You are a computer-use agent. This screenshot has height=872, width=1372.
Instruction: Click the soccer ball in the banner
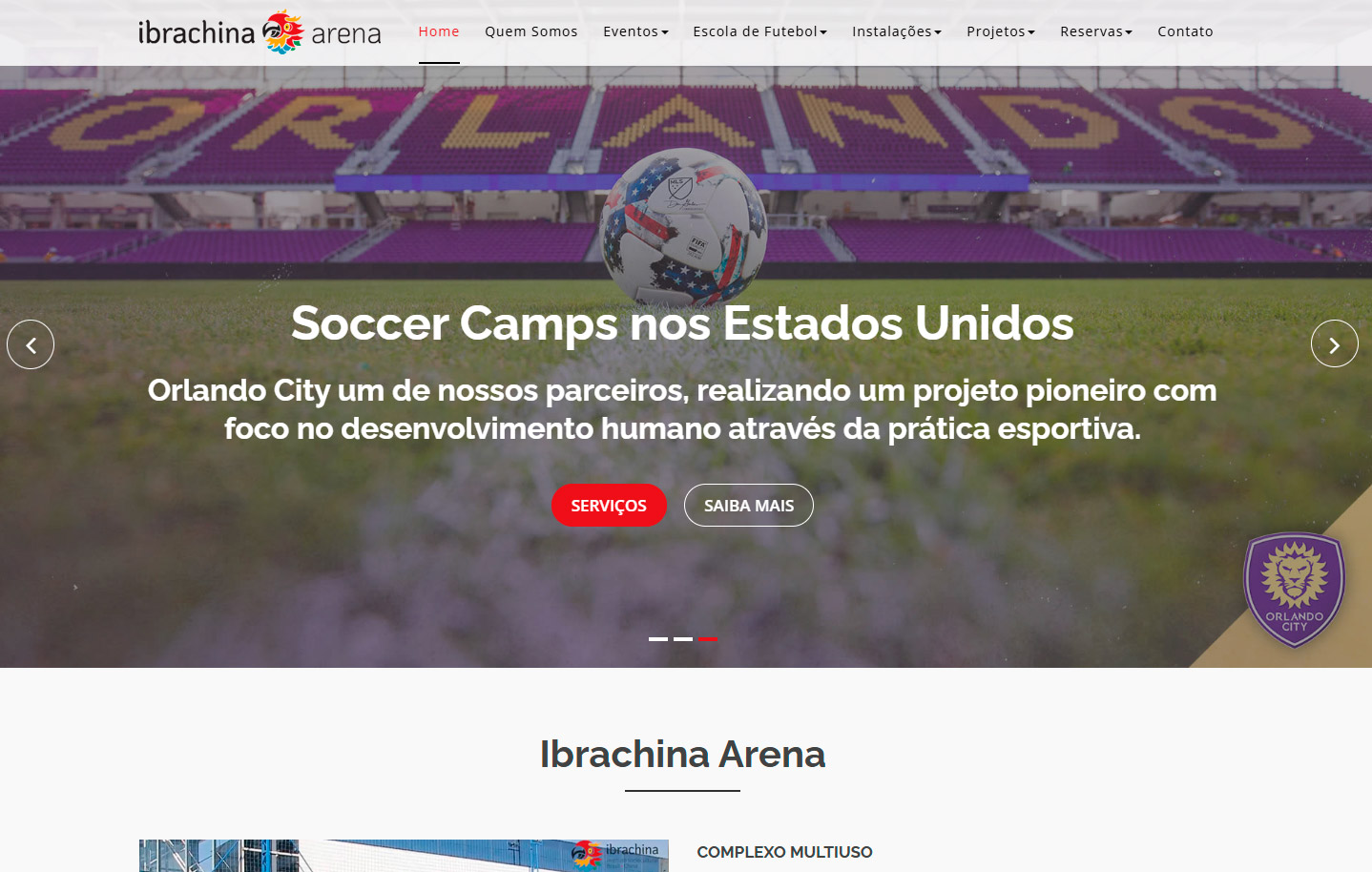(683, 227)
